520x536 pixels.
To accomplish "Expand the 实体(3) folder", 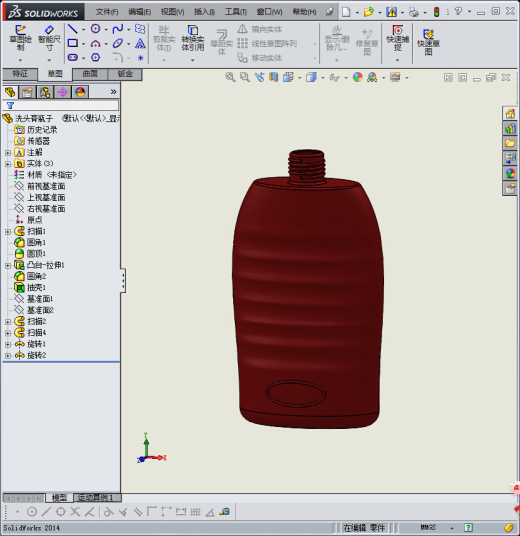I will [x=8, y=164].
